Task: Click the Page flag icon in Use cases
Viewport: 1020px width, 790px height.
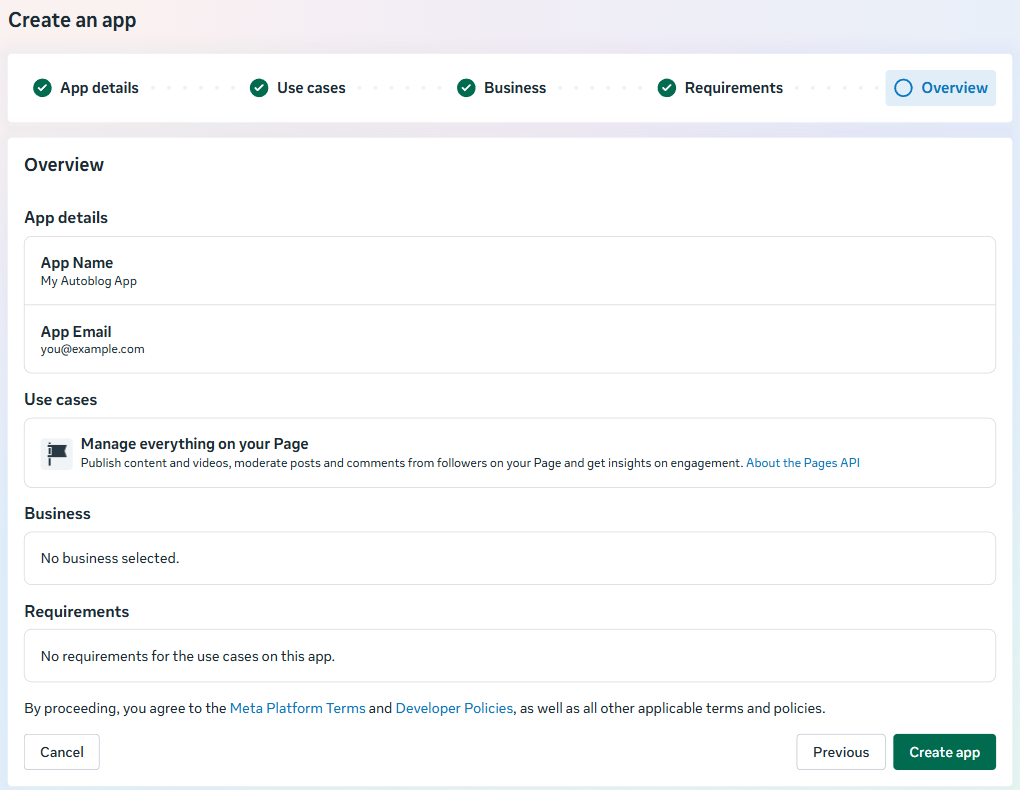Action: [x=57, y=453]
